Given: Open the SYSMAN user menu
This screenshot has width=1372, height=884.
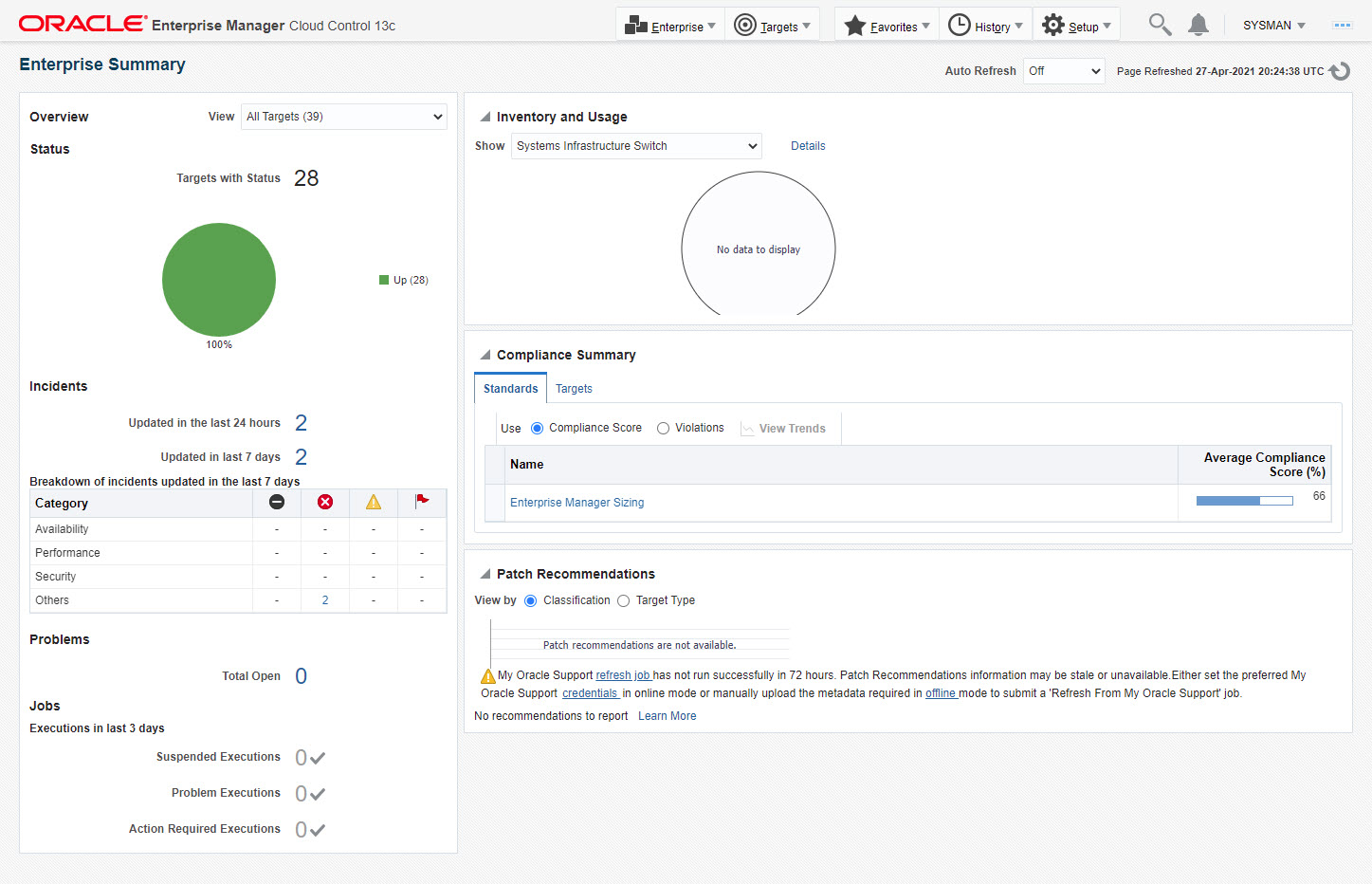Looking at the screenshot, I should point(1274,26).
